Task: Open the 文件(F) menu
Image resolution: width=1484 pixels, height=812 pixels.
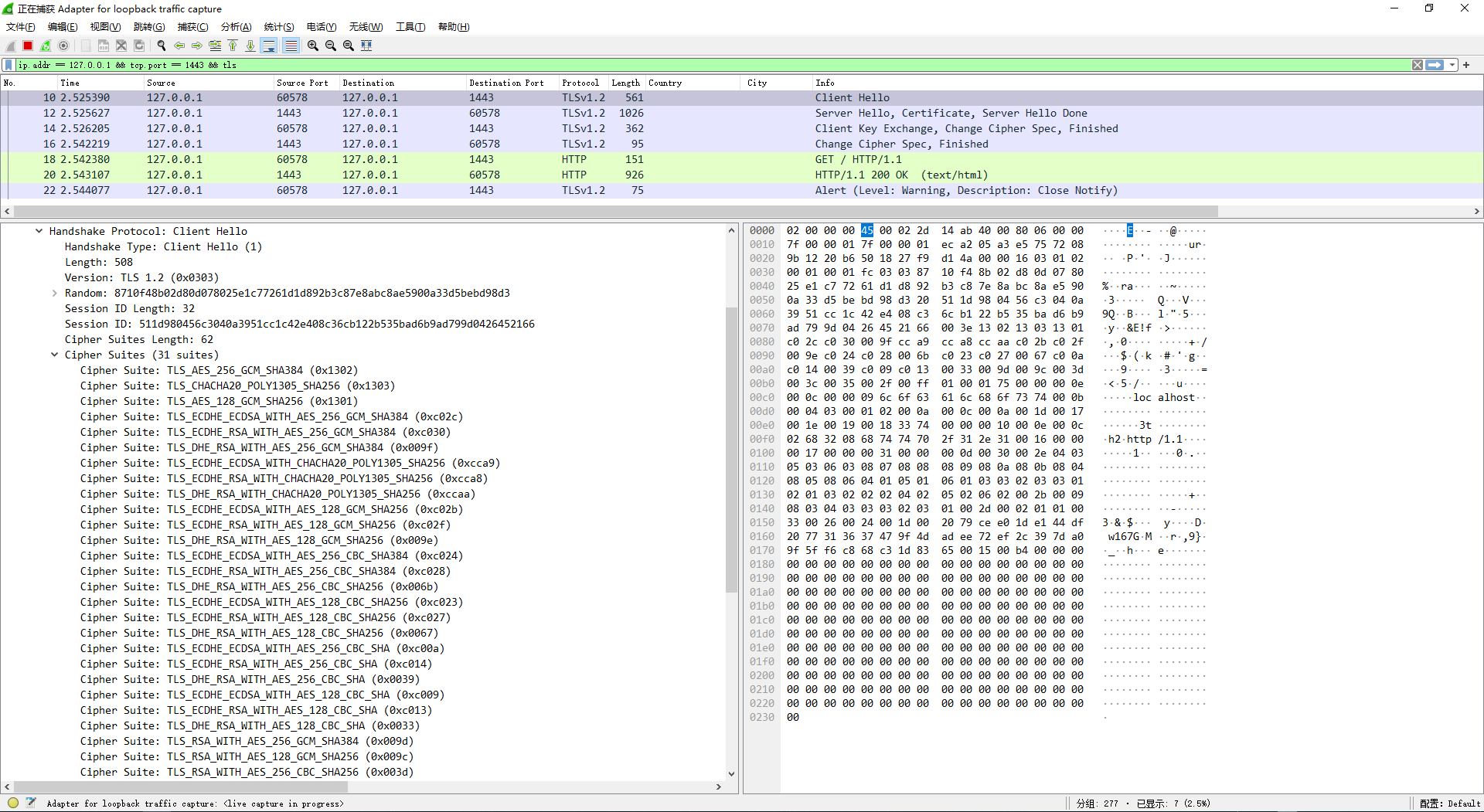Action: (21, 27)
